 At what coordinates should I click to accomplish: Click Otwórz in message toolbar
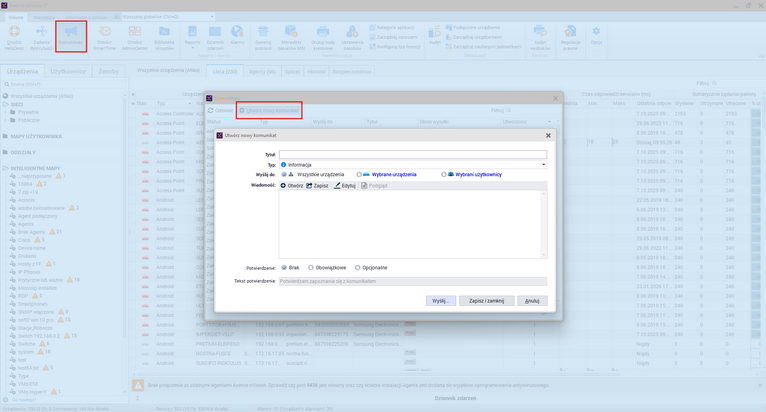tap(292, 186)
